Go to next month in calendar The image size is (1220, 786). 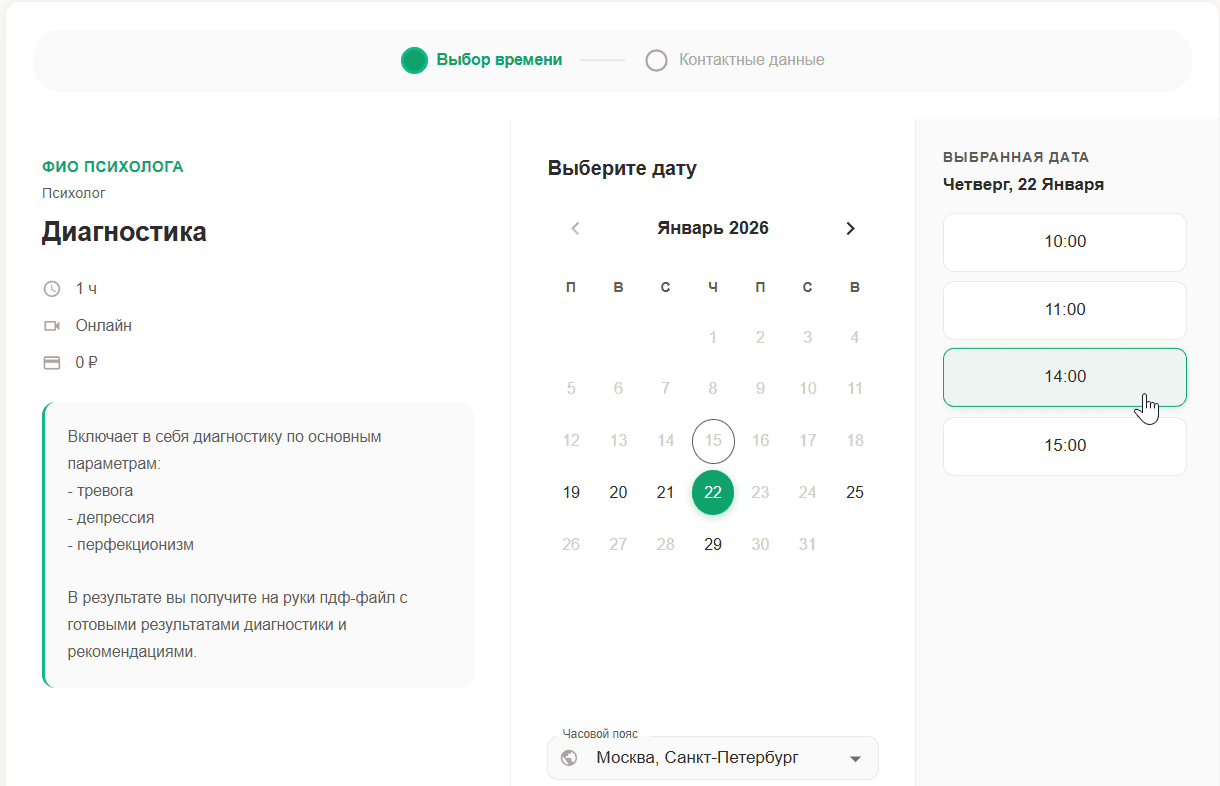coord(850,228)
